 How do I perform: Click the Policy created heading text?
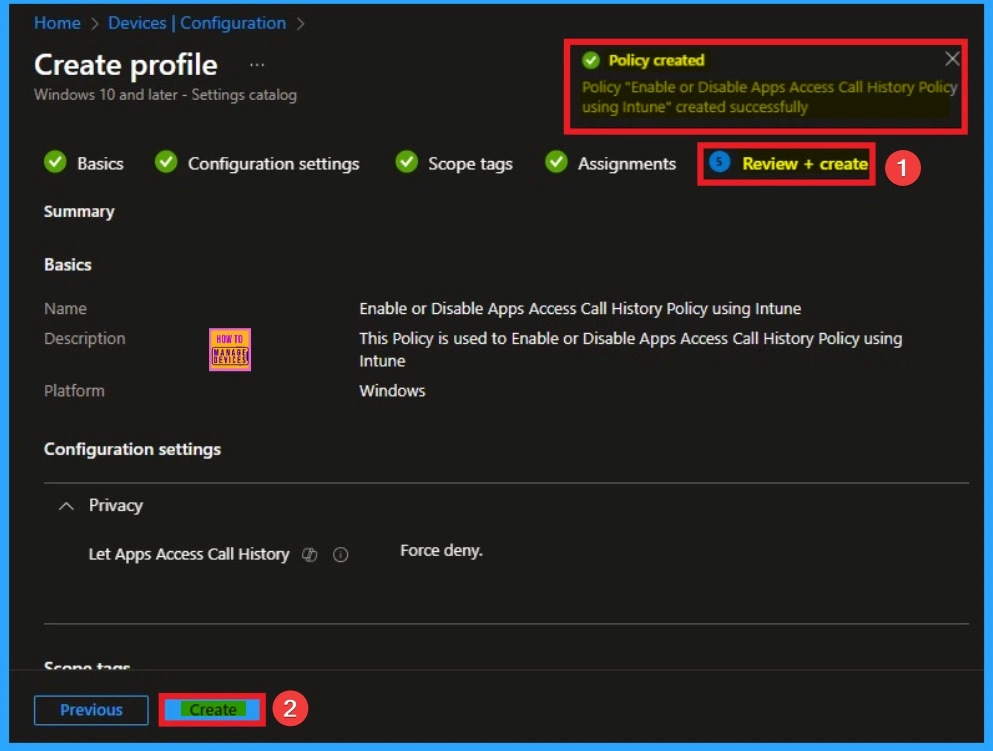656,60
